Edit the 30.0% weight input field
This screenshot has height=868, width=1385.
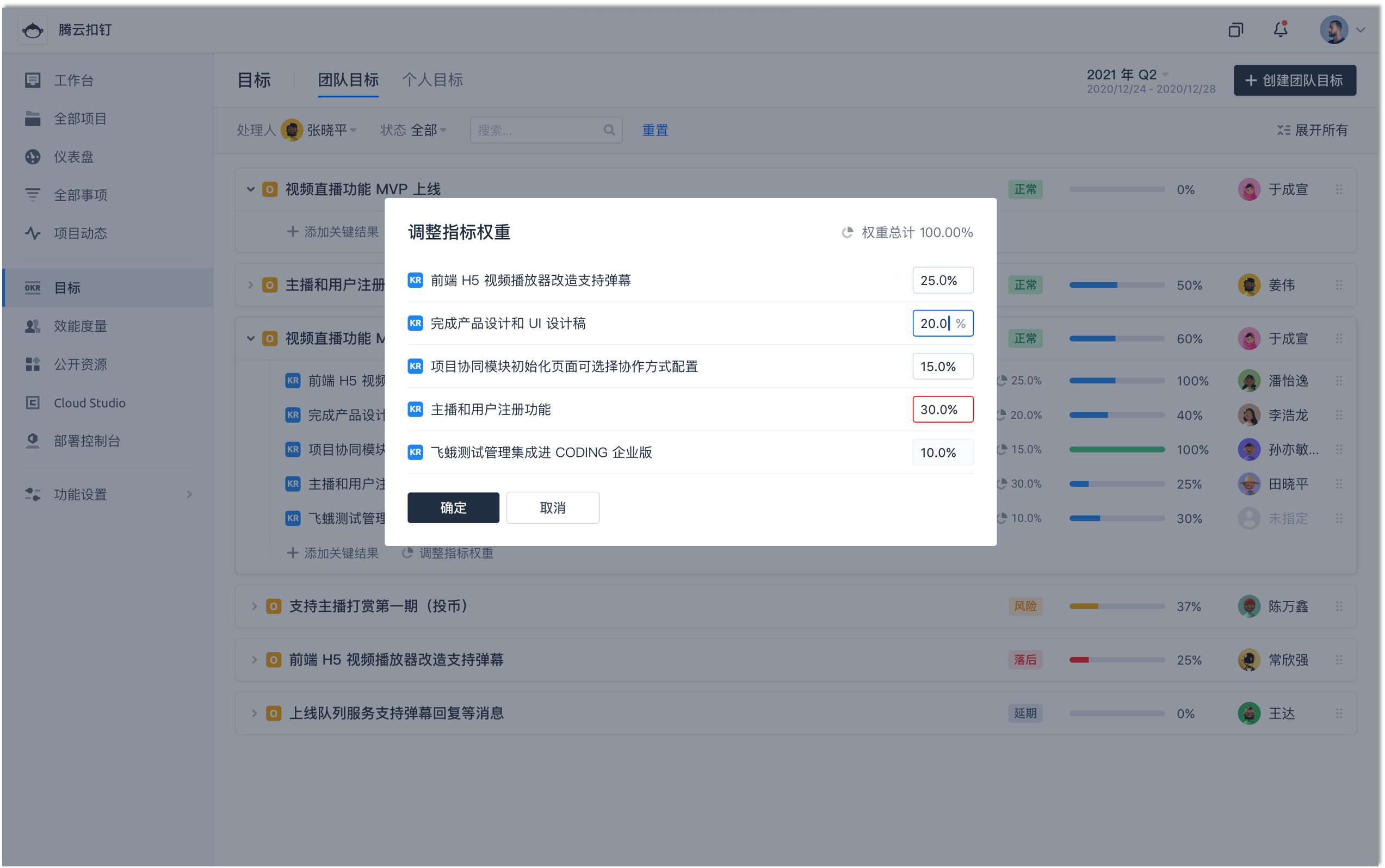[x=942, y=409]
